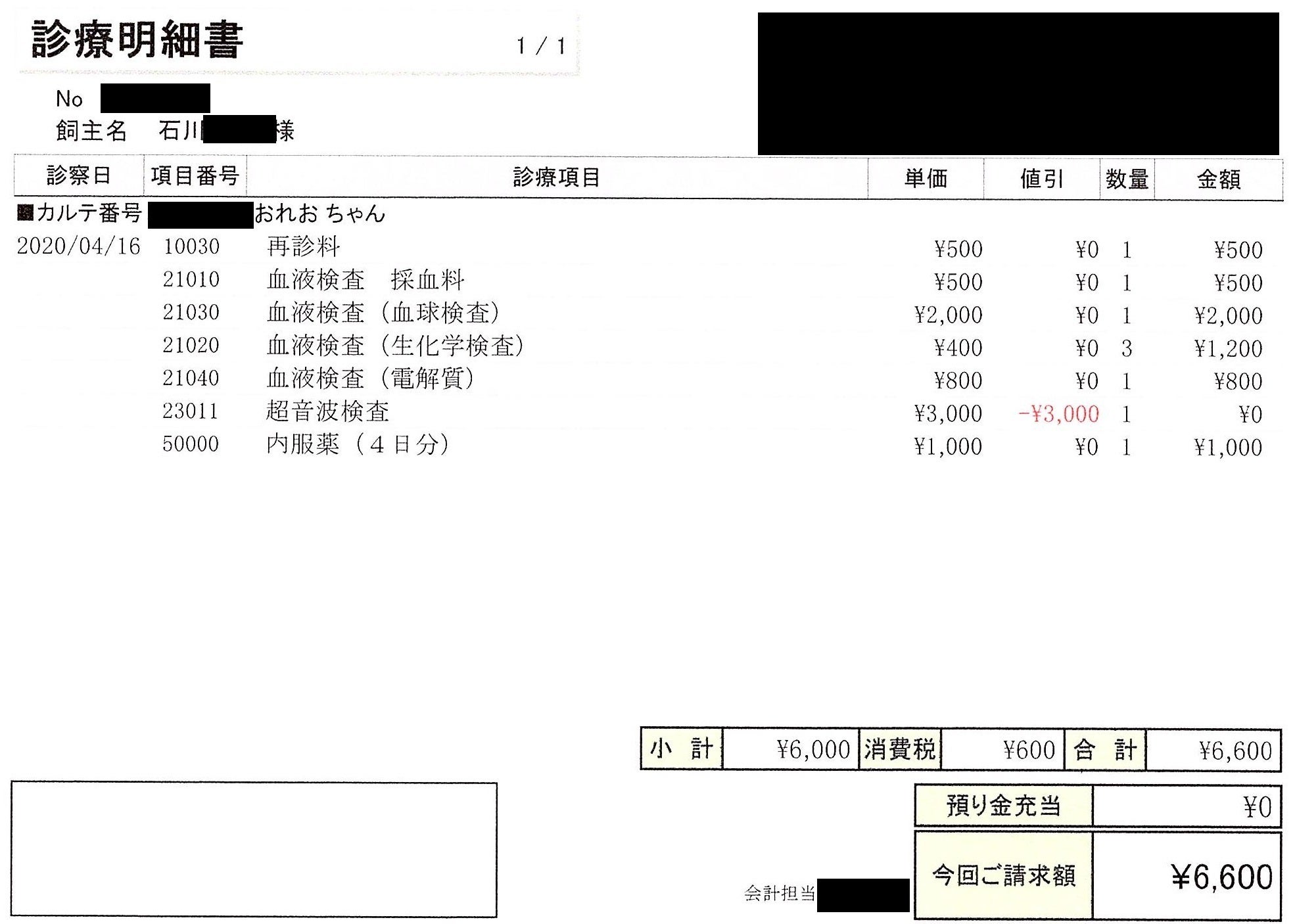Click the 診療明細書 document title
This screenshot has width=1295, height=924.
[x=137, y=39]
